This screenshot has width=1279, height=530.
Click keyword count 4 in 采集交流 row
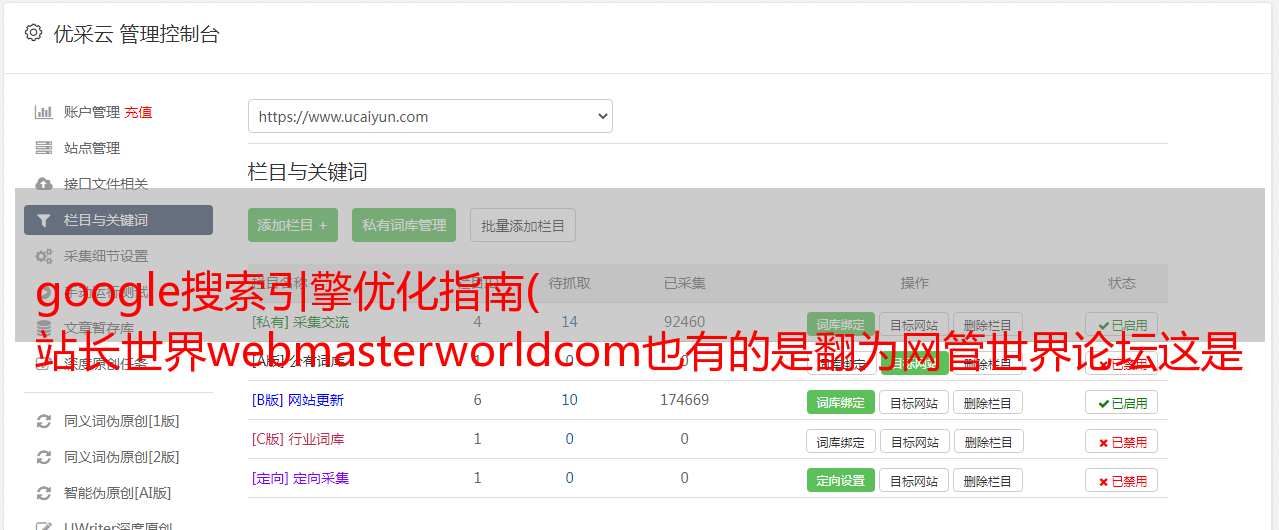tap(478, 322)
